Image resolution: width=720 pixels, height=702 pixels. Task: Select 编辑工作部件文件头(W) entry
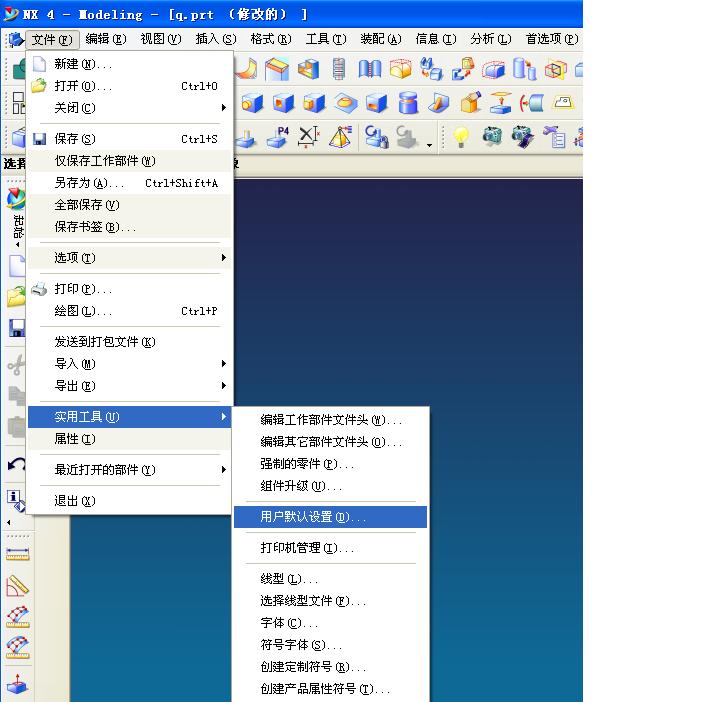point(331,420)
